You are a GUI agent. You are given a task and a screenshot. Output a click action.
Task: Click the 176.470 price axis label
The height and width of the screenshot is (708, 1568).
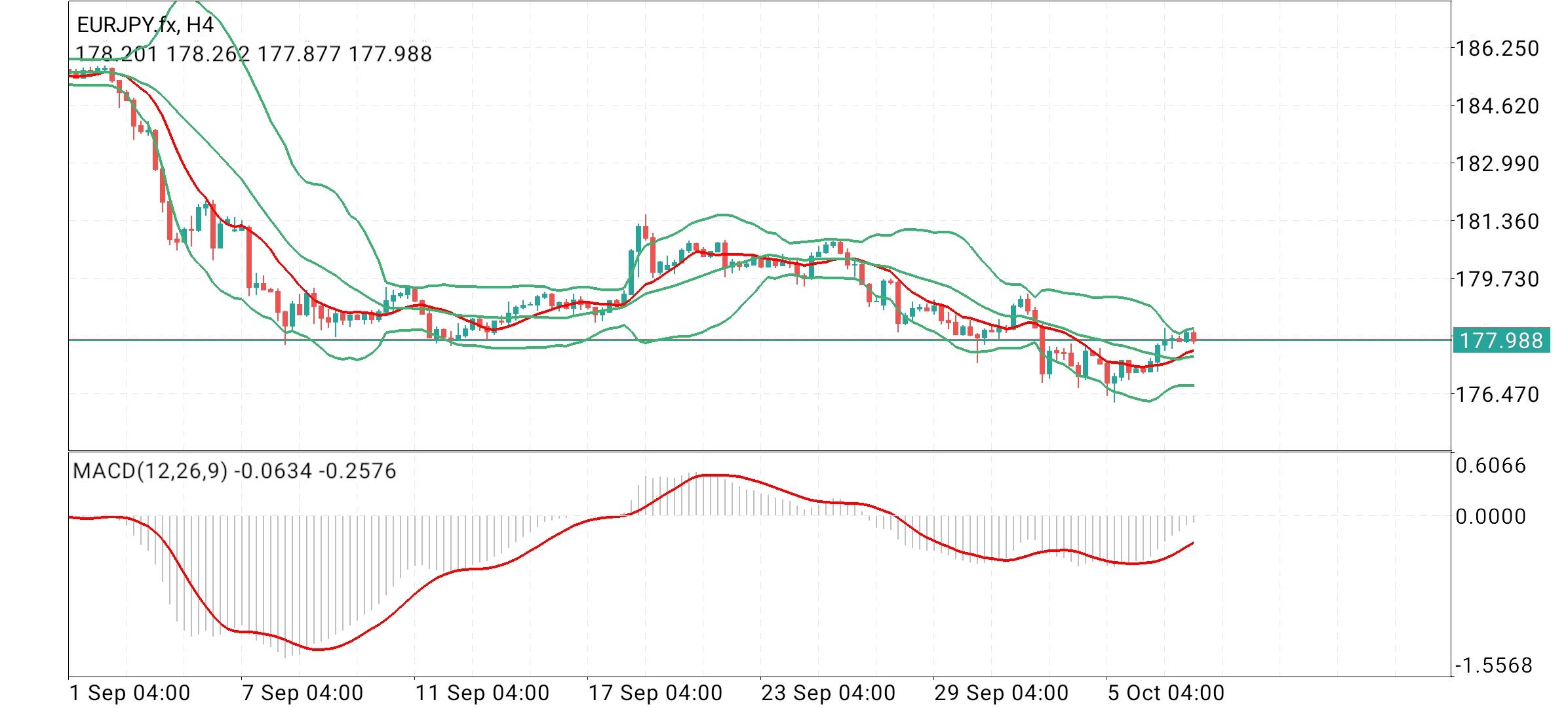coord(1497,395)
